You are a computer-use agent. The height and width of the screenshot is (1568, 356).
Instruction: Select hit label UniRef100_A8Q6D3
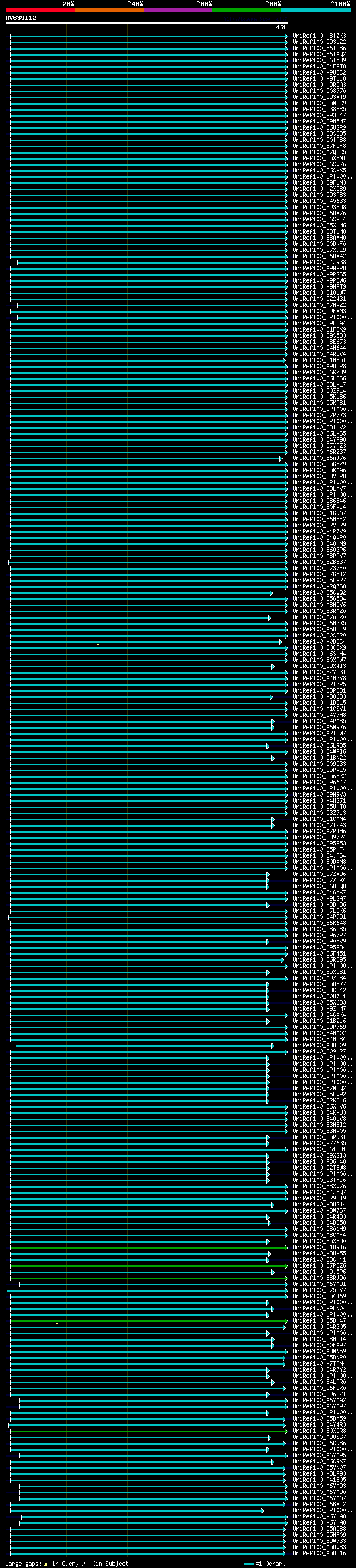pos(319,696)
